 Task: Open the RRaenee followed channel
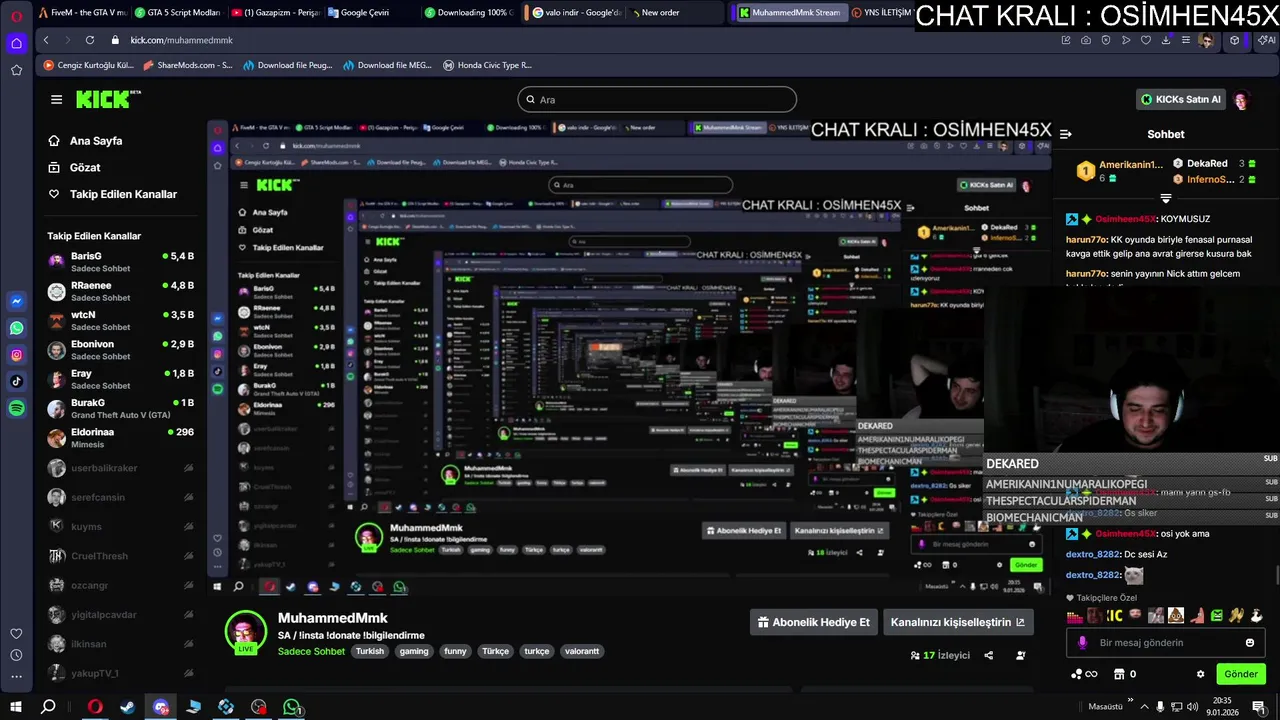120,291
